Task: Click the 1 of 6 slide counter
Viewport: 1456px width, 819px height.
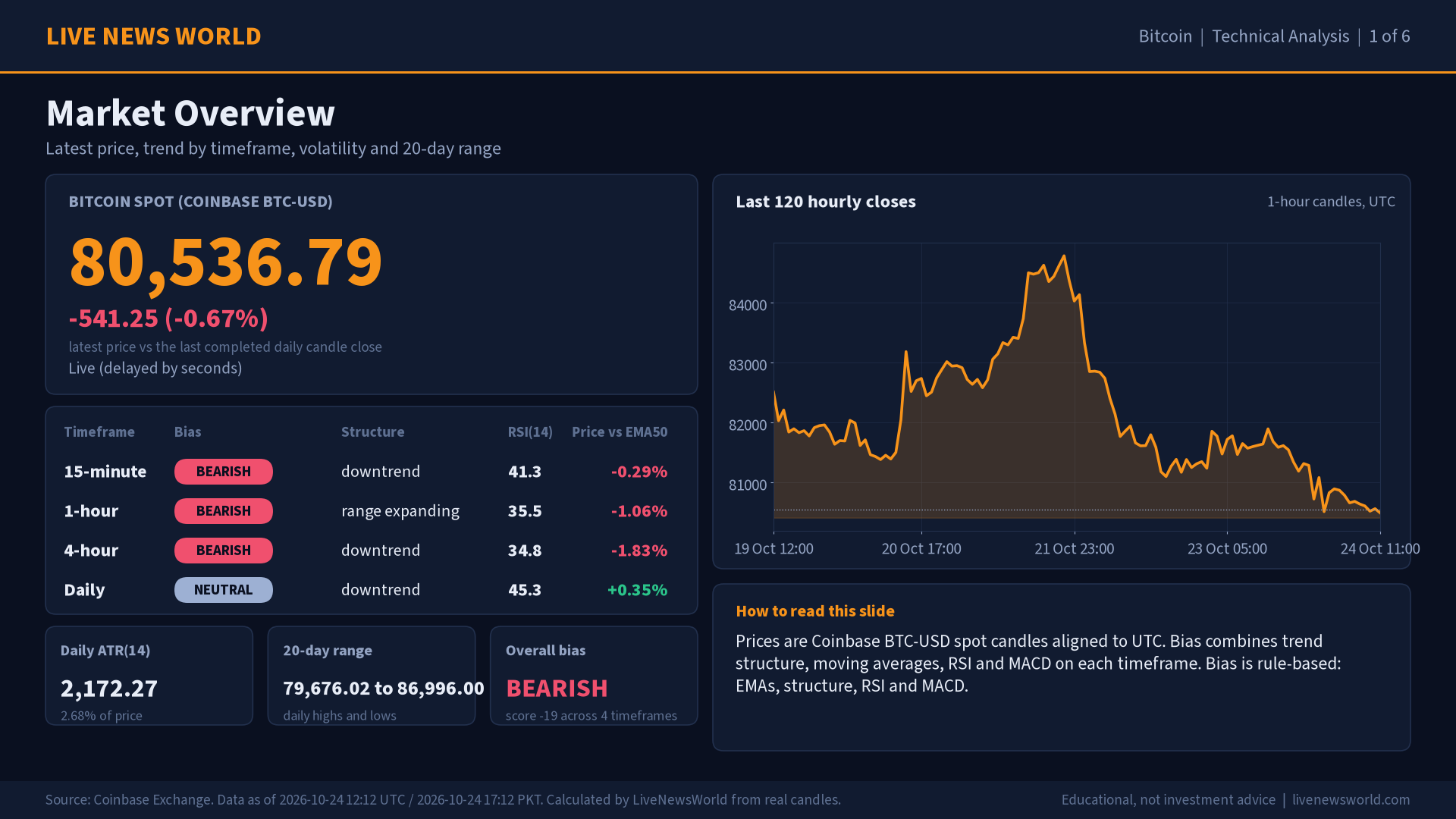Action: point(1389,36)
